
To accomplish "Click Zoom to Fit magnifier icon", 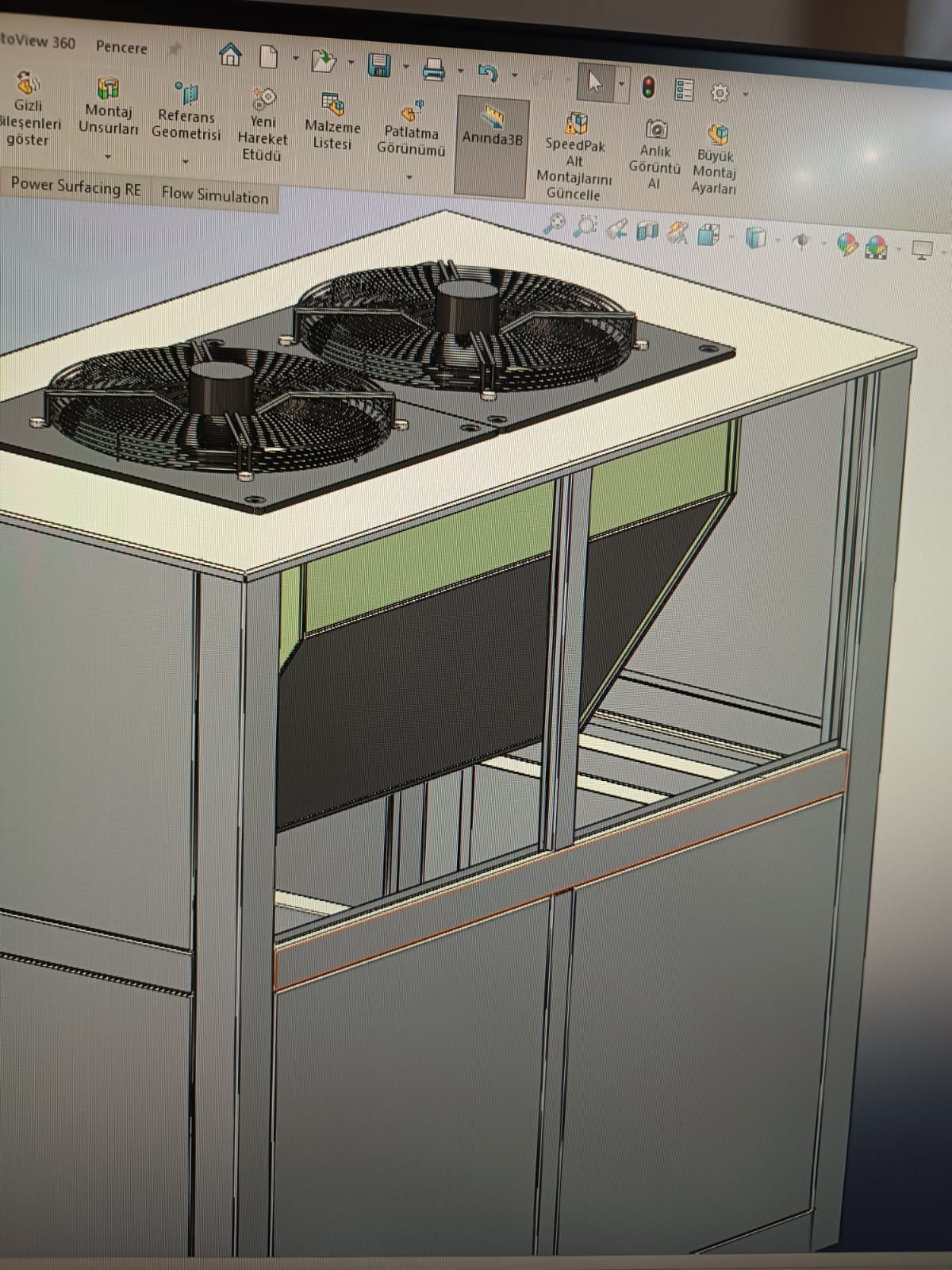I will click(555, 224).
